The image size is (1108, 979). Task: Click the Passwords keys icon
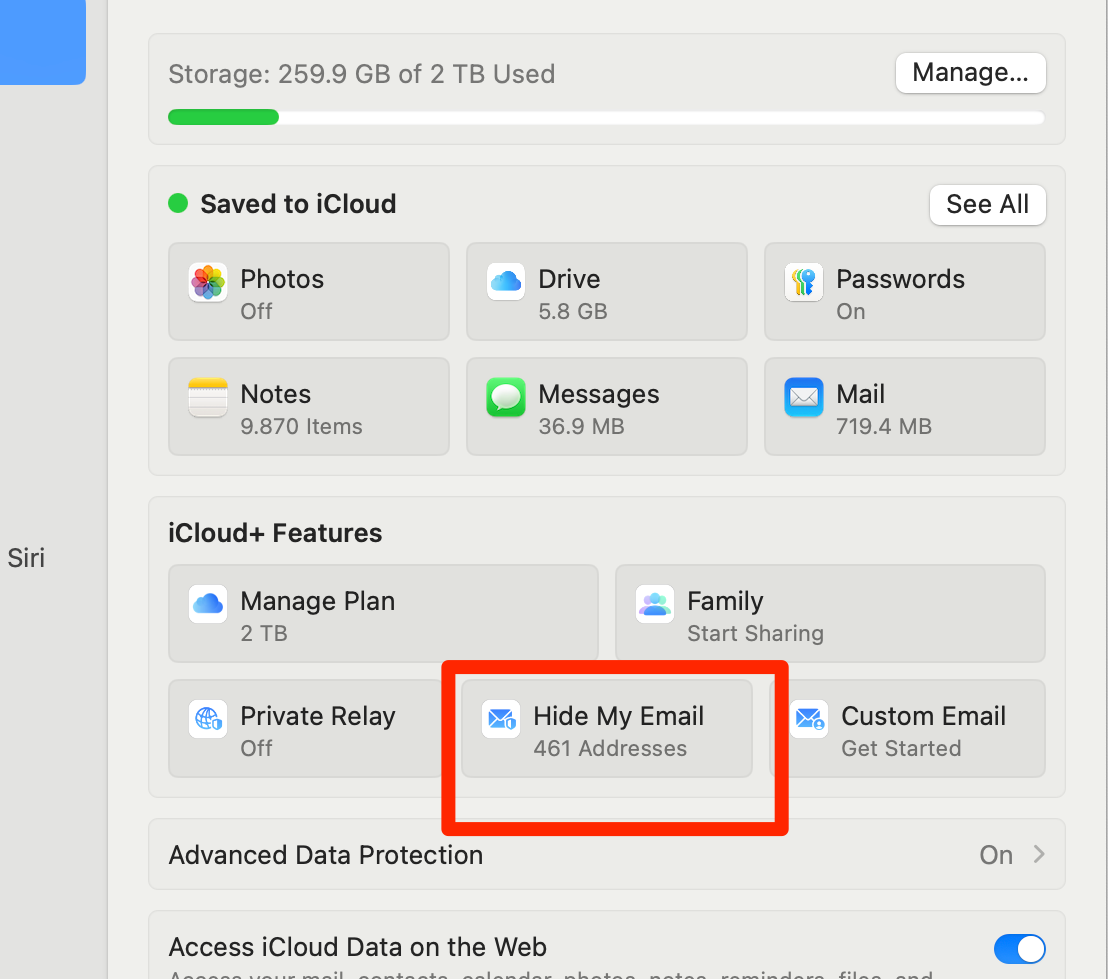click(x=804, y=282)
